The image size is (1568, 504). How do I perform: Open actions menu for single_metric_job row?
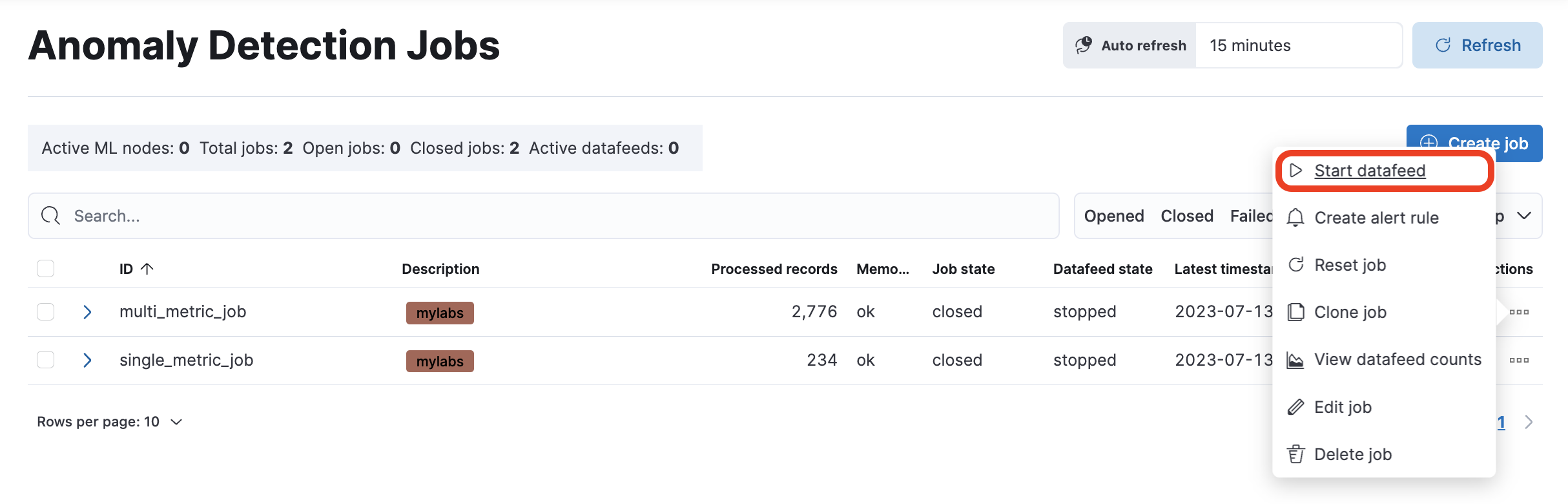tap(1519, 361)
